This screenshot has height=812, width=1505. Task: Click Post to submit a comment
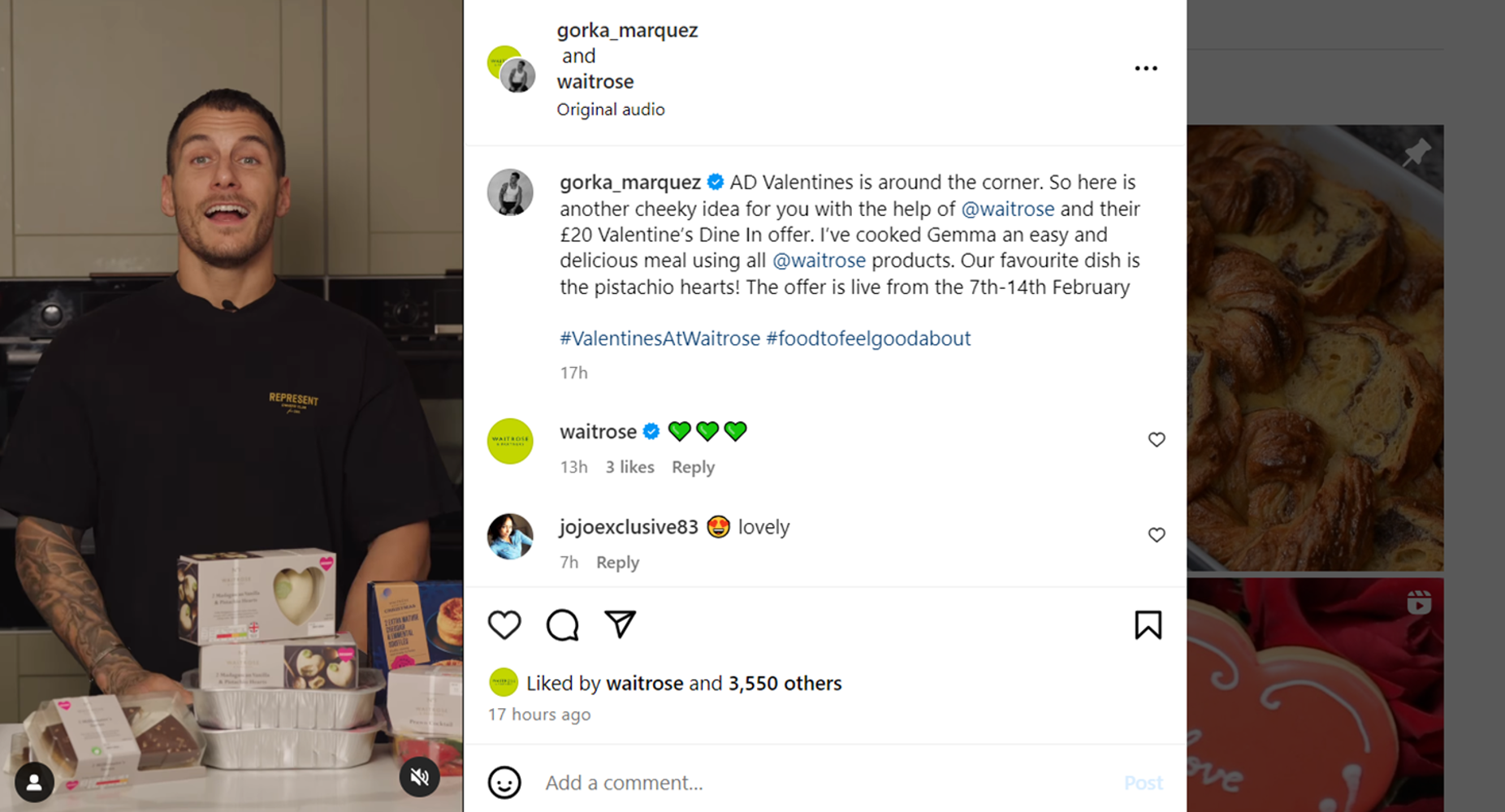pyautogui.click(x=1144, y=783)
